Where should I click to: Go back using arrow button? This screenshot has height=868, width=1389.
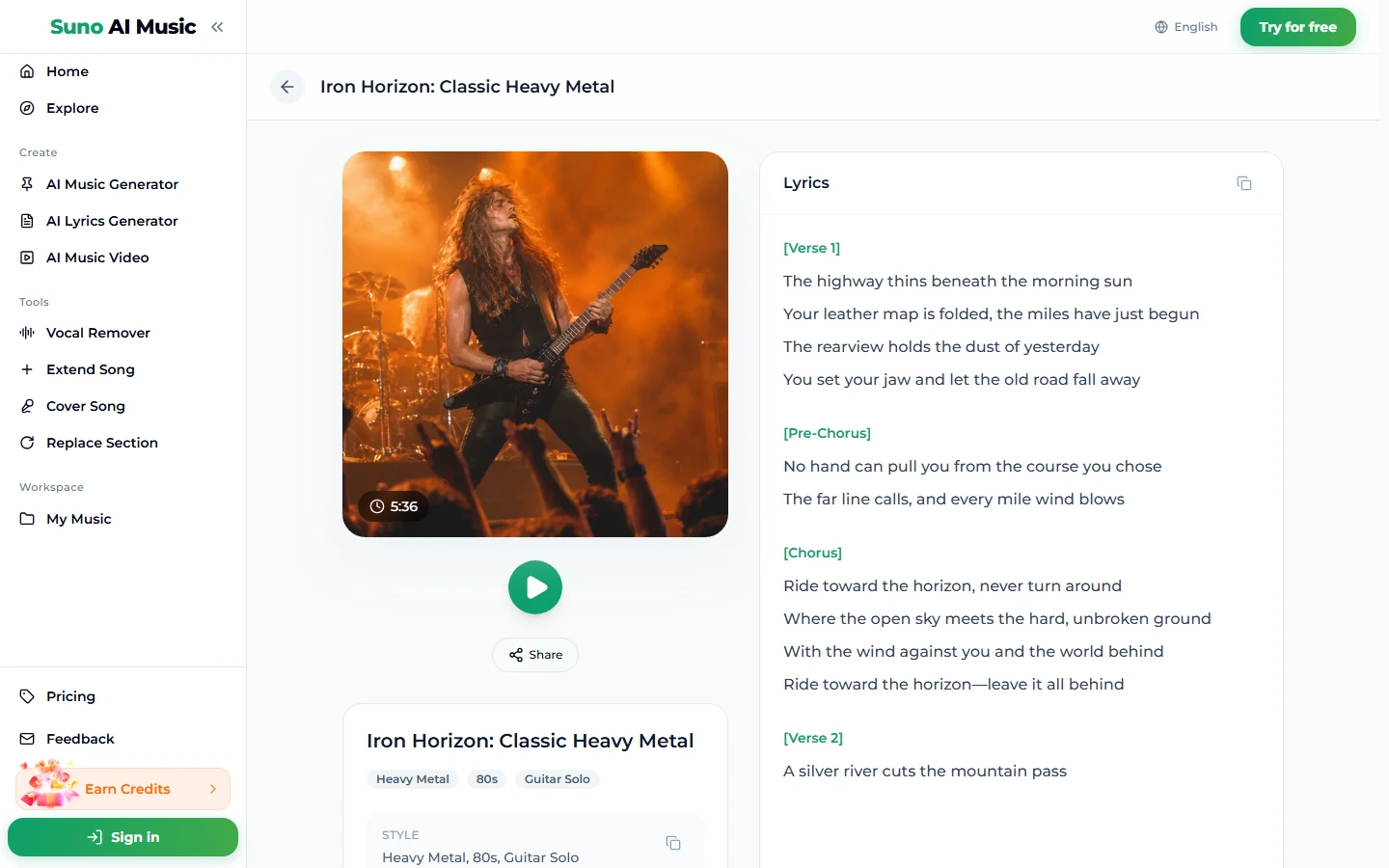pos(287,87)
